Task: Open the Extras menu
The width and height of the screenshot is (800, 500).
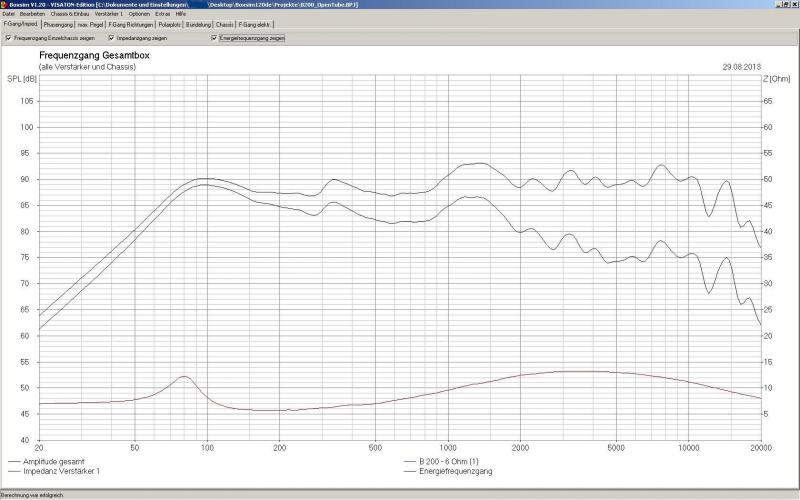Action: (x=162, y=14)
